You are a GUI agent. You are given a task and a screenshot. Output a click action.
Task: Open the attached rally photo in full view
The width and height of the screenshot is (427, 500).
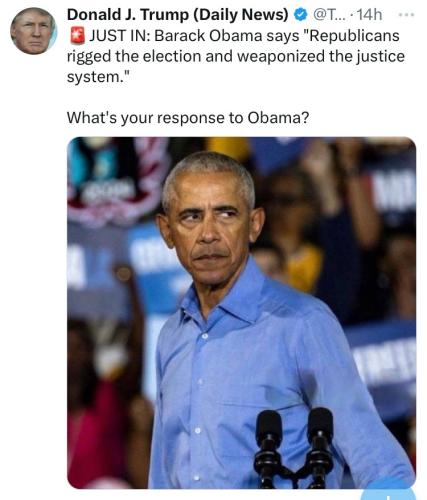(x=241, y=313)
